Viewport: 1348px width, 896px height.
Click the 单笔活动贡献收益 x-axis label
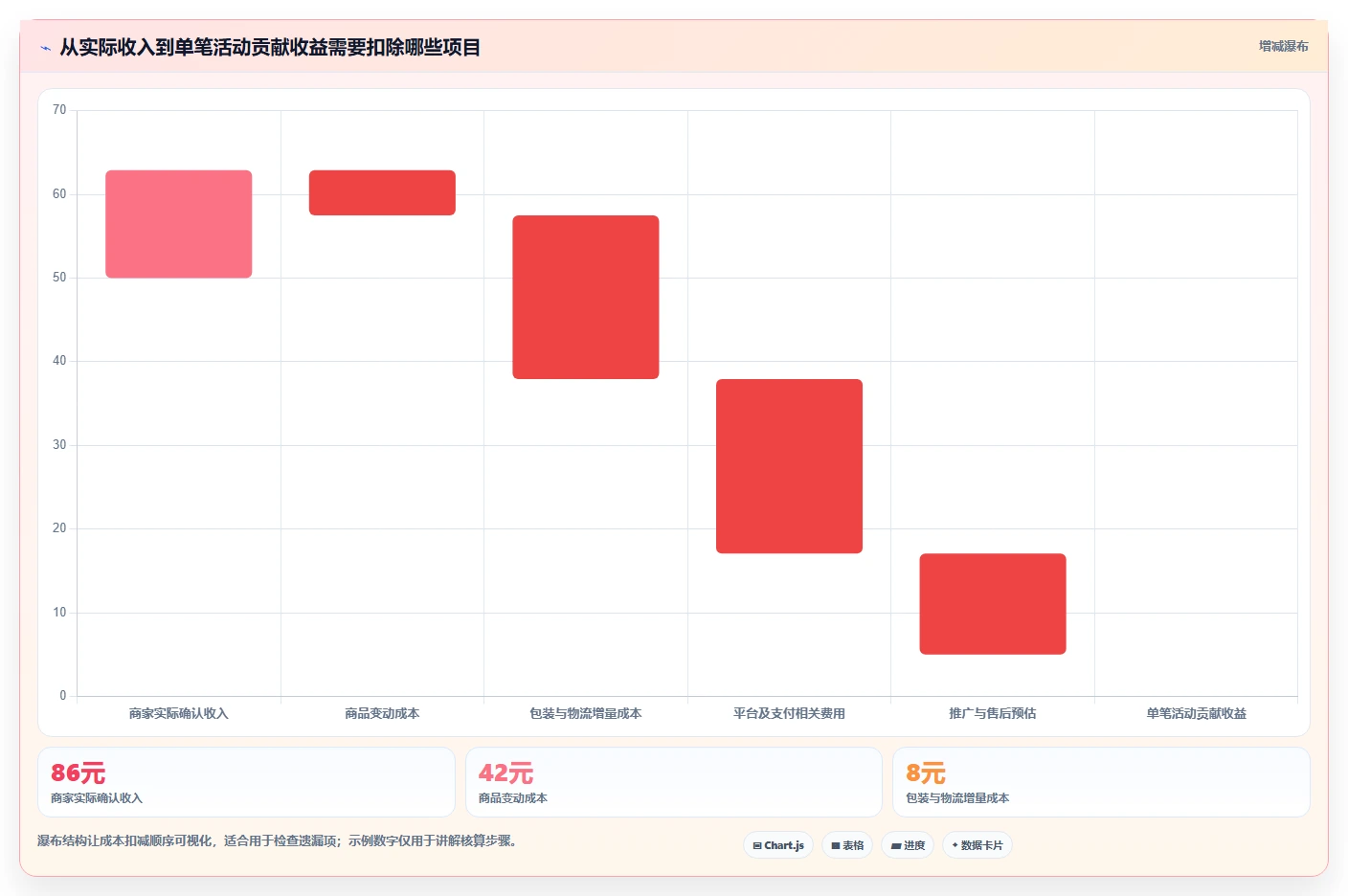tap(1197, 713)
